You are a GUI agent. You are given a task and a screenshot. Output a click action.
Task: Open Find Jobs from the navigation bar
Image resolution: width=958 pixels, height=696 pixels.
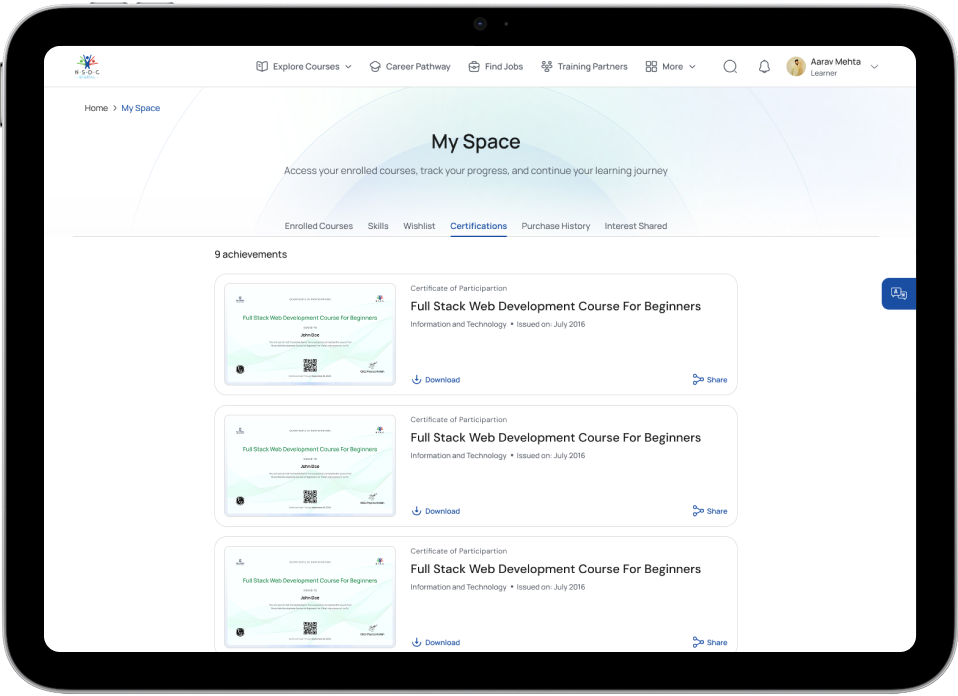(495, 67)
